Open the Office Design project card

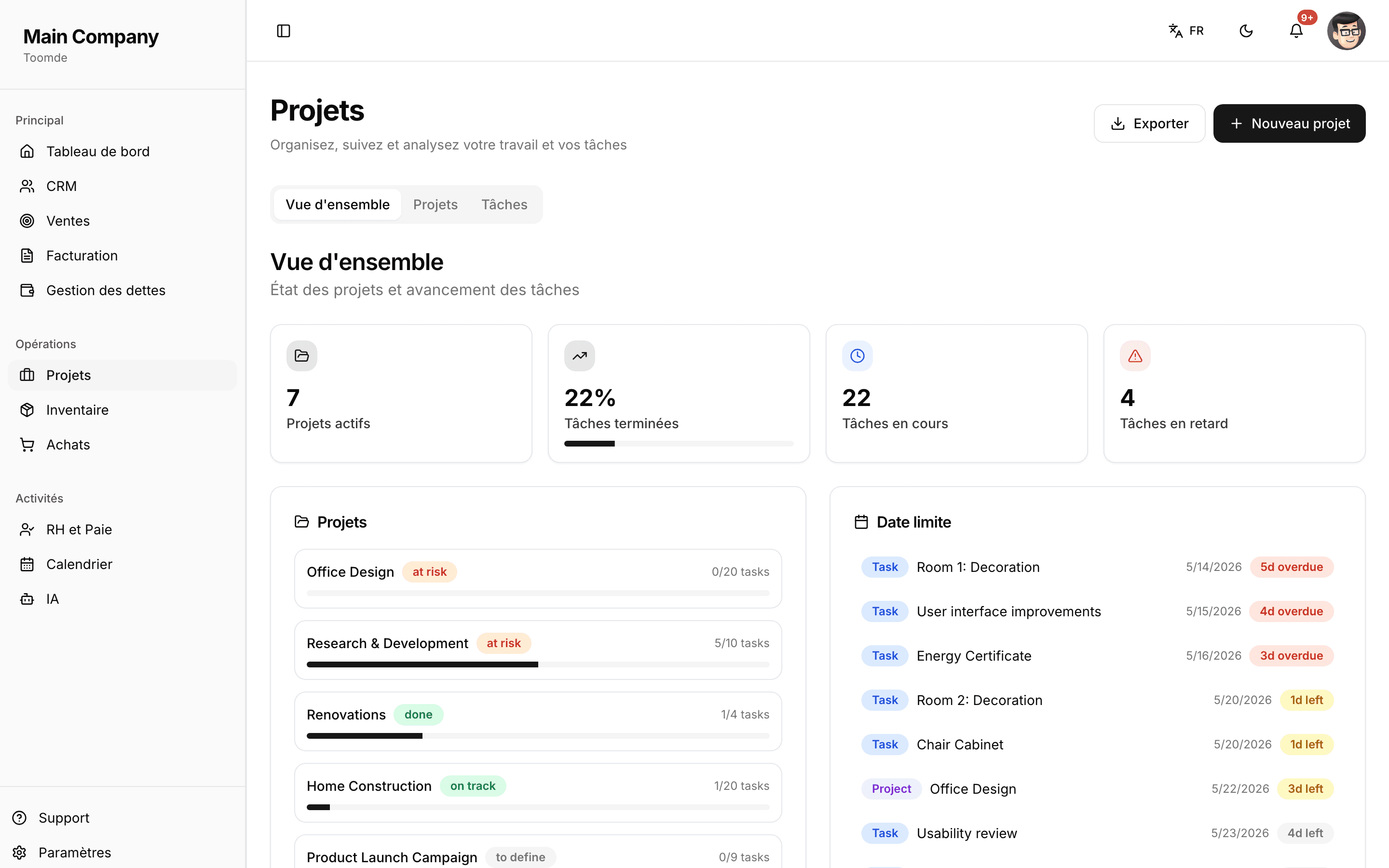tap(538, 579)
